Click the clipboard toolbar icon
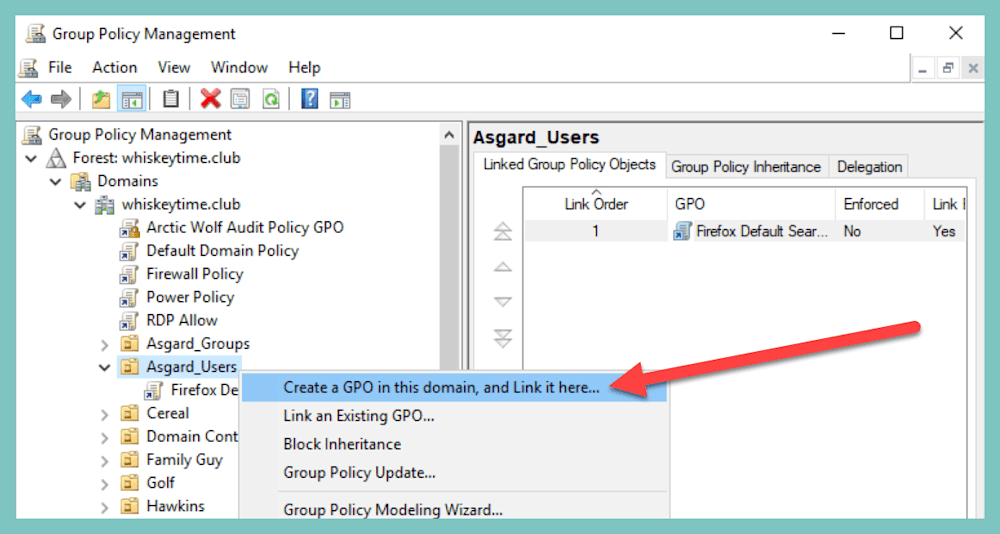1000x534 pixels. (170, 99)
